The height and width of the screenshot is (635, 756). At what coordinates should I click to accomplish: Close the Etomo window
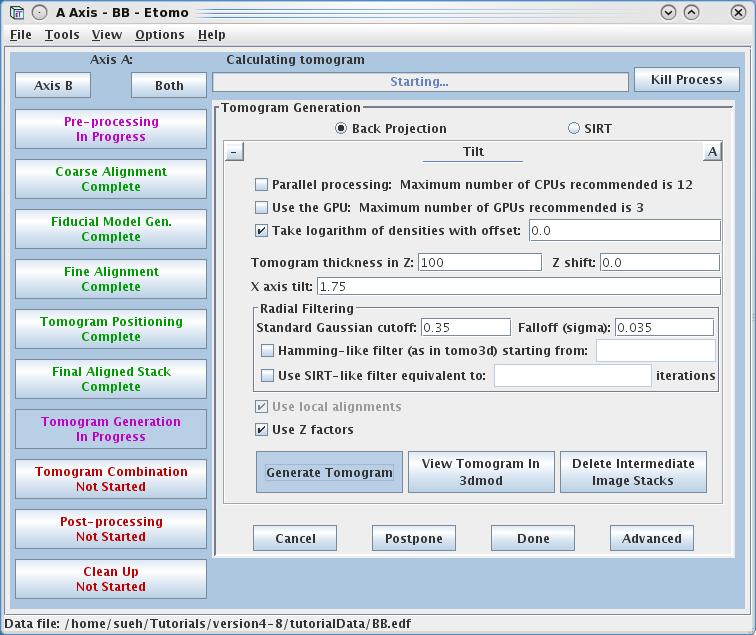(x=738, y=12)
